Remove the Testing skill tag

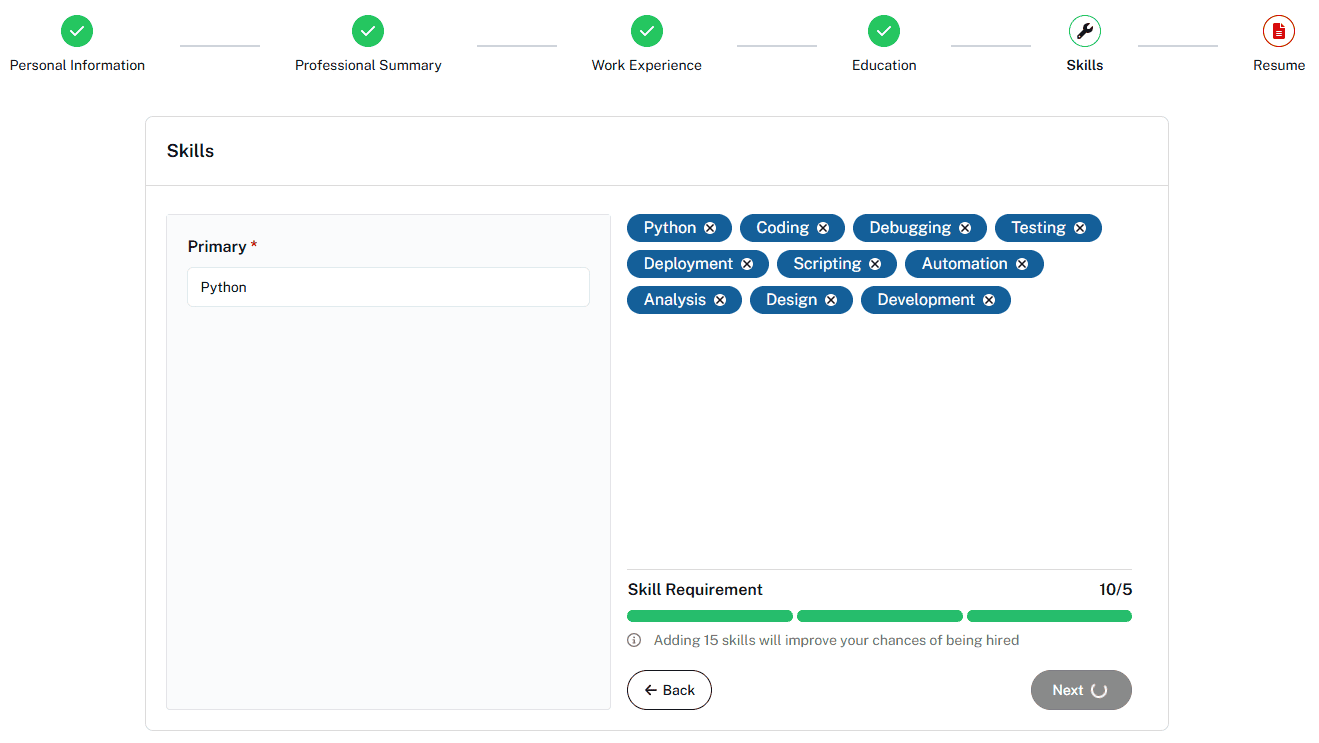point(1080,228)
